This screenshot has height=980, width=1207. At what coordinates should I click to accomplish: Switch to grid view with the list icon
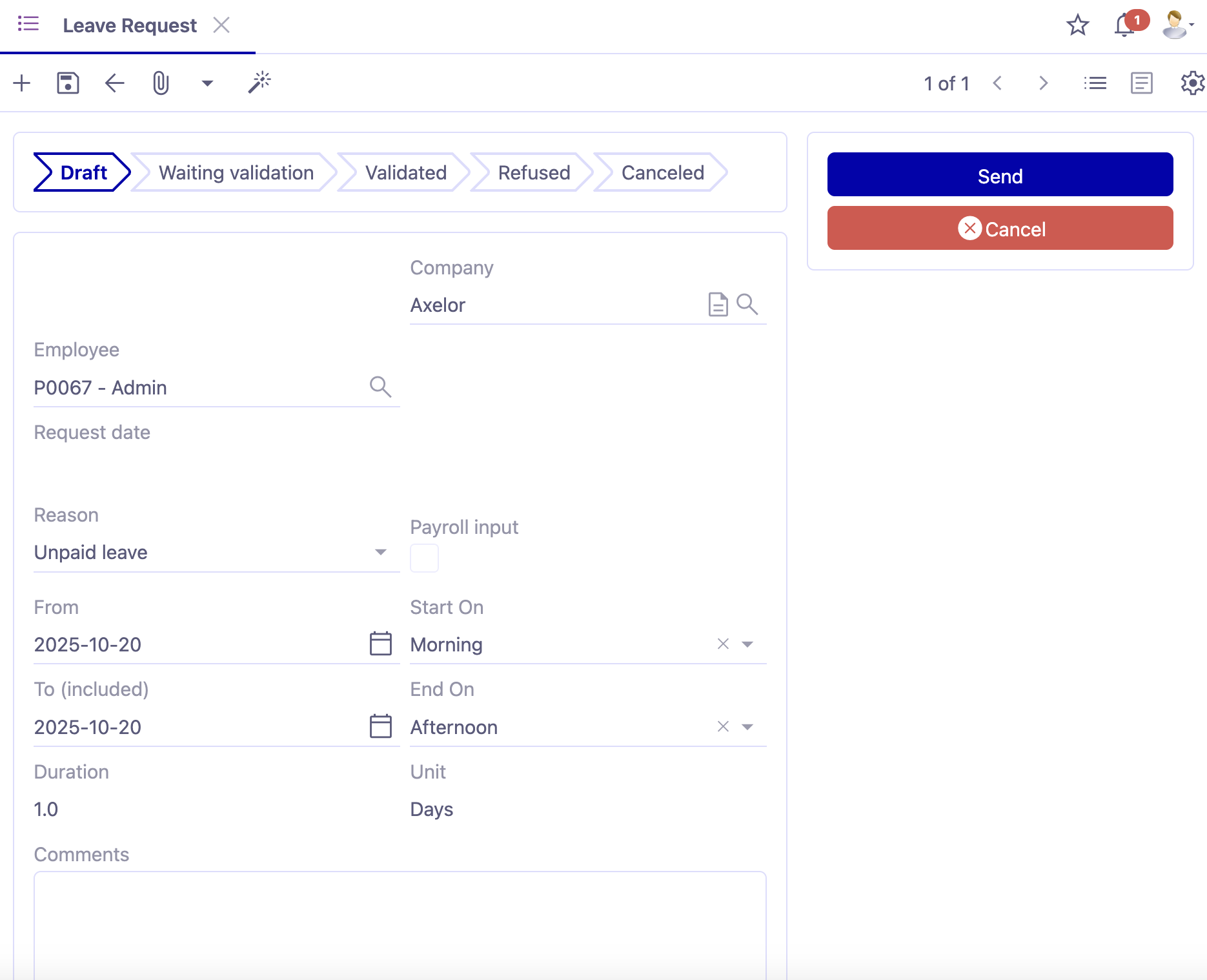(x=1094, y=83)
